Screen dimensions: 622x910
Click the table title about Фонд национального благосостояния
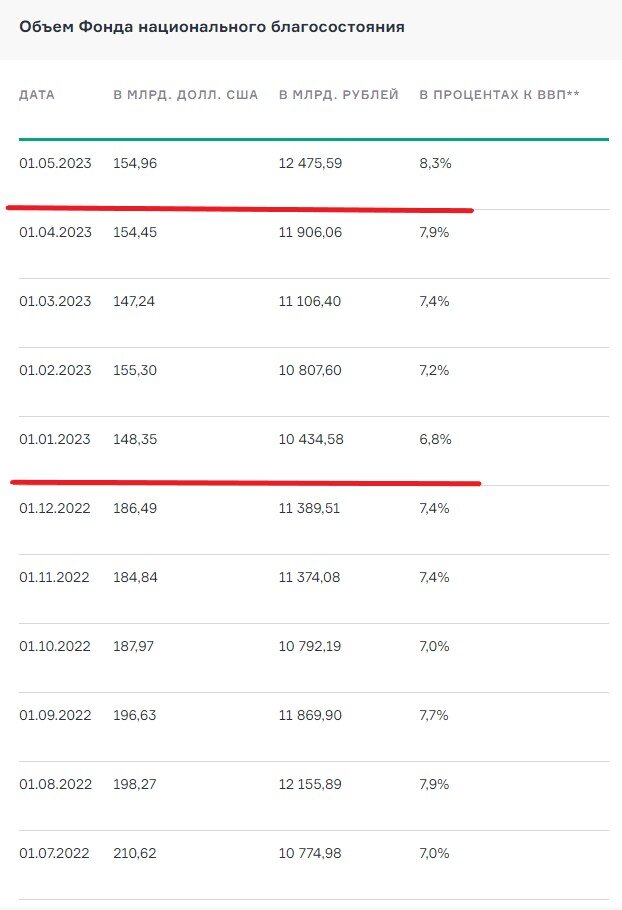click(x=212, y=27)
